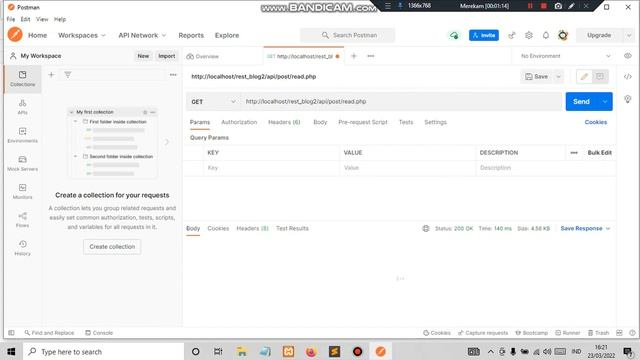Click the Search Postman field
Image resolution: width=640 pixels, height=360 pixels.
click(x=347, y=36)
